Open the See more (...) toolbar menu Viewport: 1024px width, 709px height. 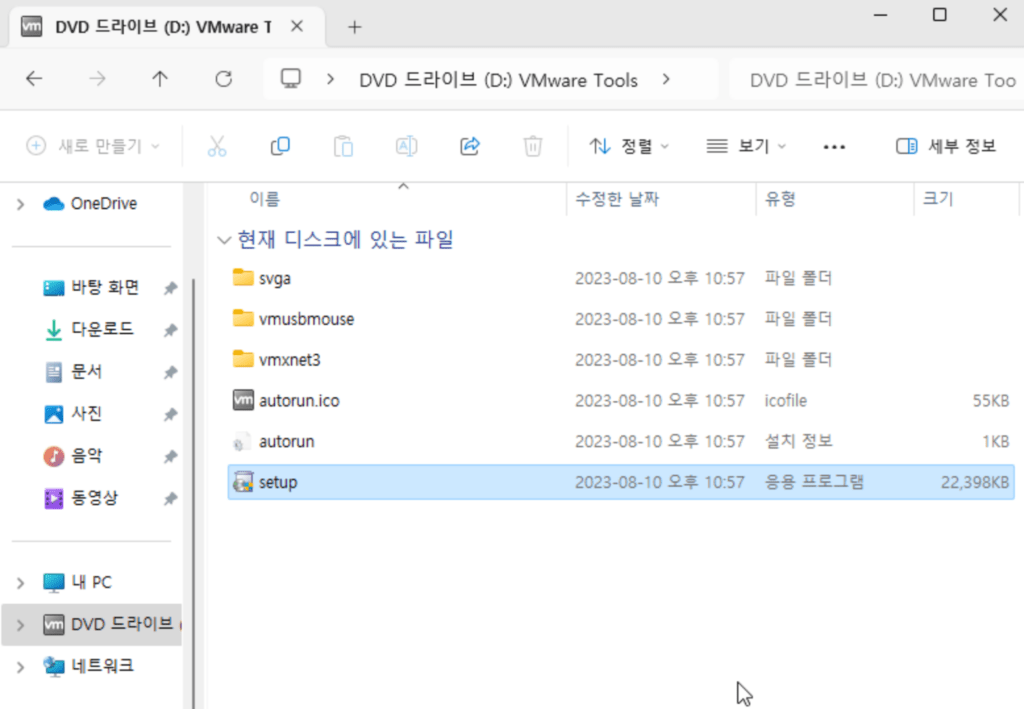[835, 146]
